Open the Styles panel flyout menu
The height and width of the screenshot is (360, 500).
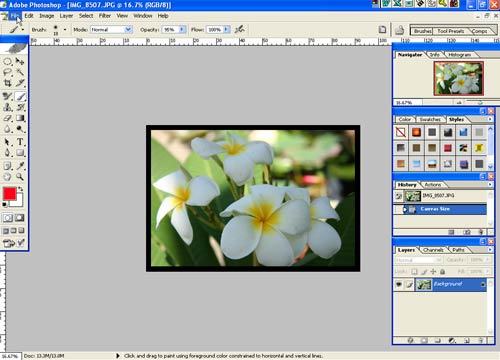(490, 119)
